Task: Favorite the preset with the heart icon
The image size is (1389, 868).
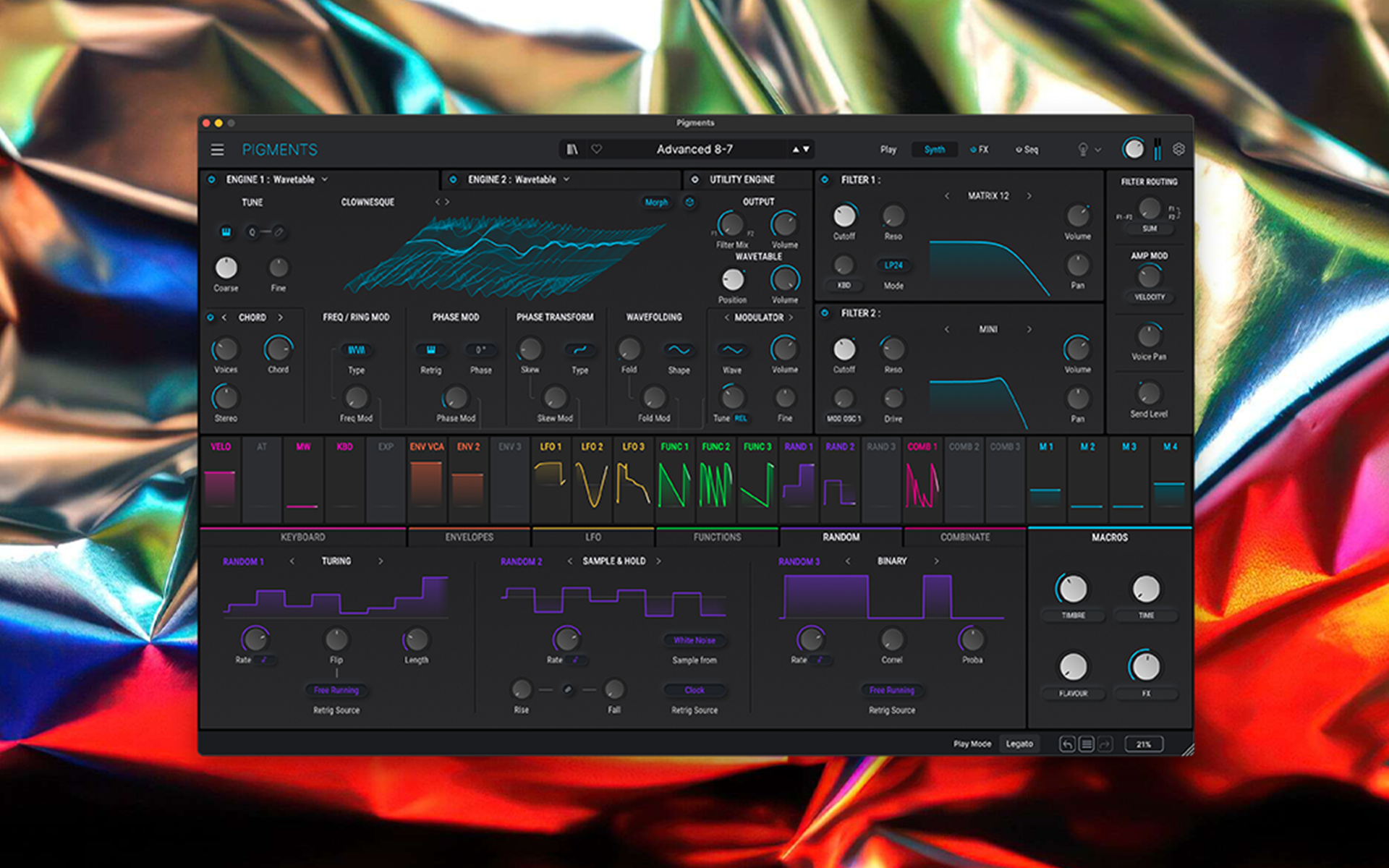Action: click(x=597, y=149)
